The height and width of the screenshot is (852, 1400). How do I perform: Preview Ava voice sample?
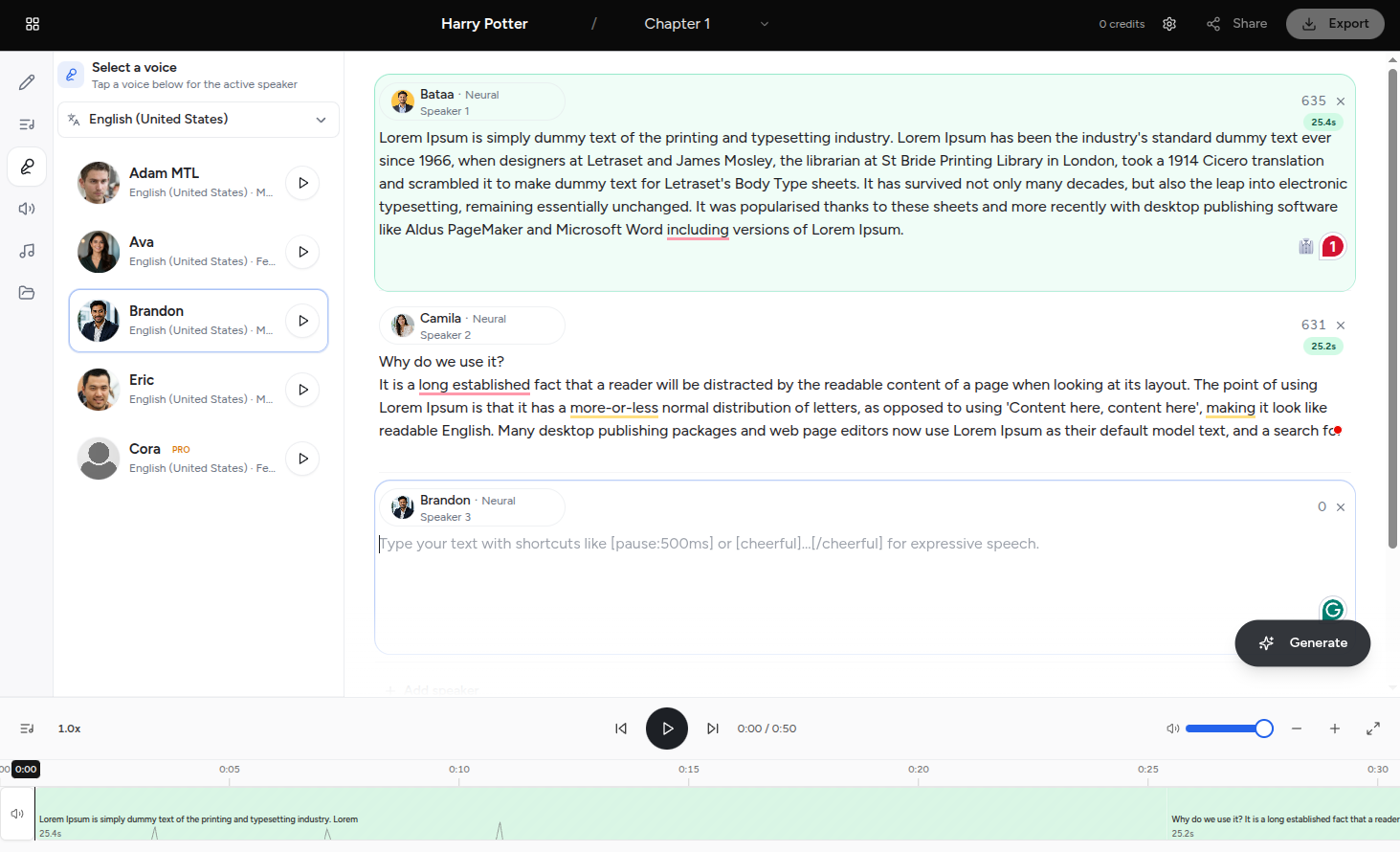(x=302, y=252)
